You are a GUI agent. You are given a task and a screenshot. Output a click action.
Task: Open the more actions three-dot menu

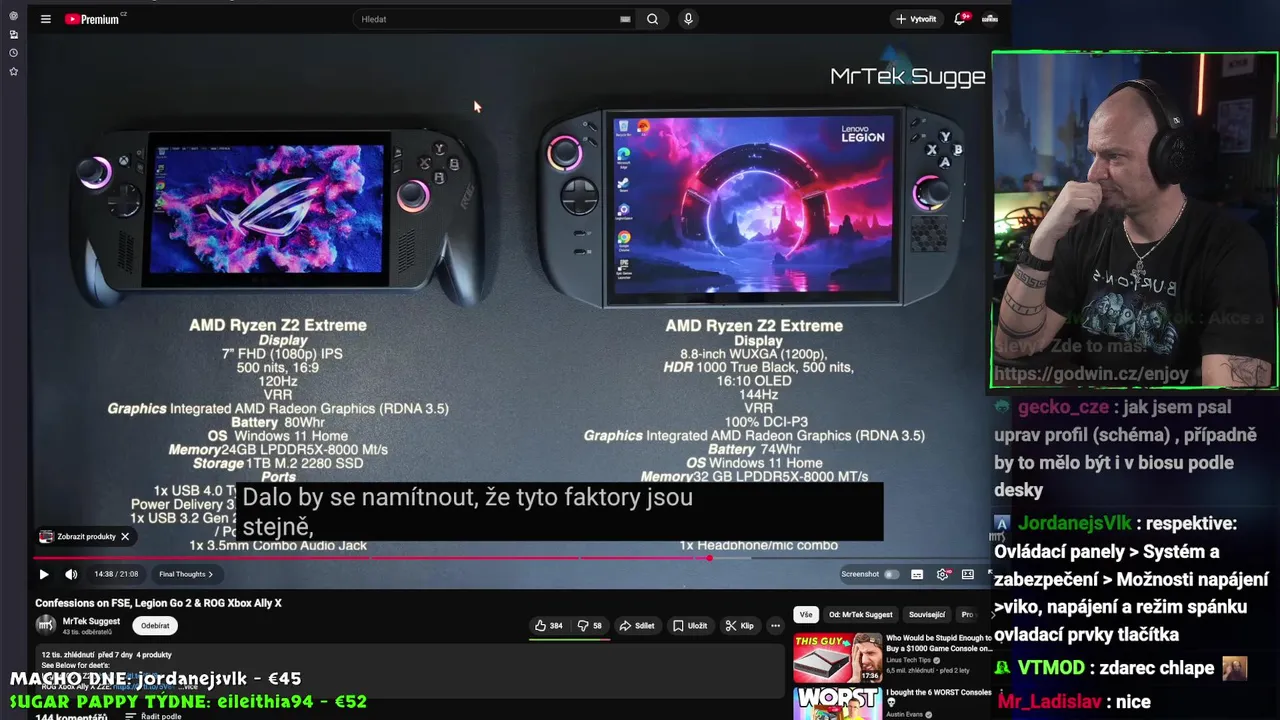(775, 626)
